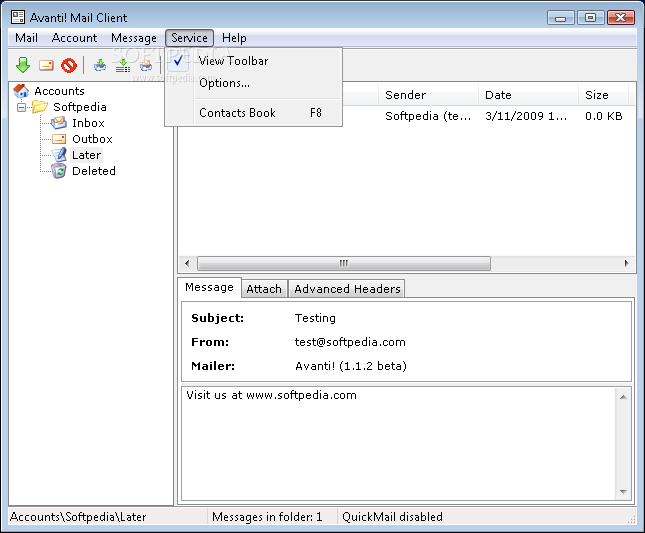
Task: Open Contacts Book from the Service menu
Action: click(253, 113)
